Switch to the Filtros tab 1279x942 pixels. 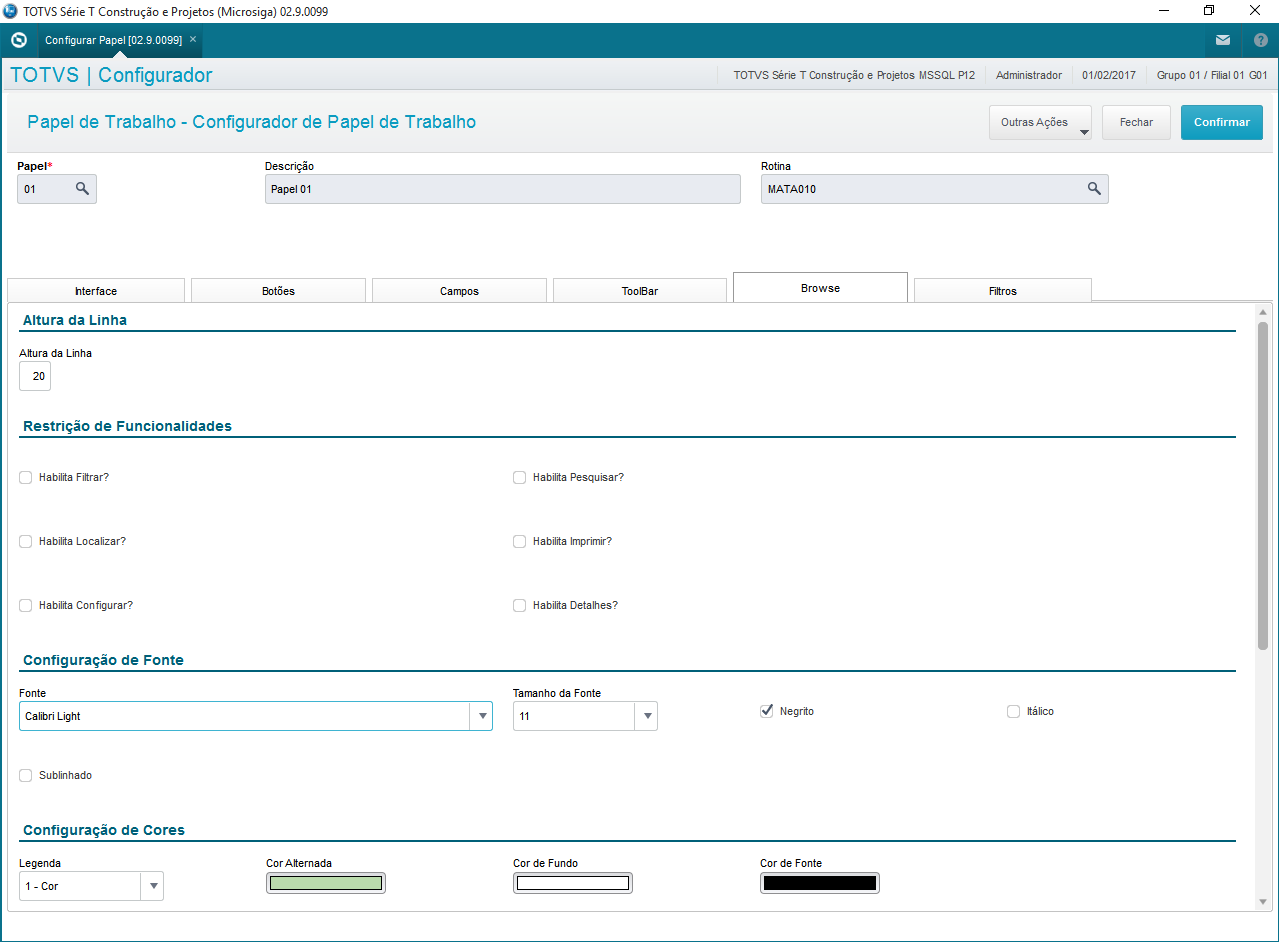click(1003, 291)
